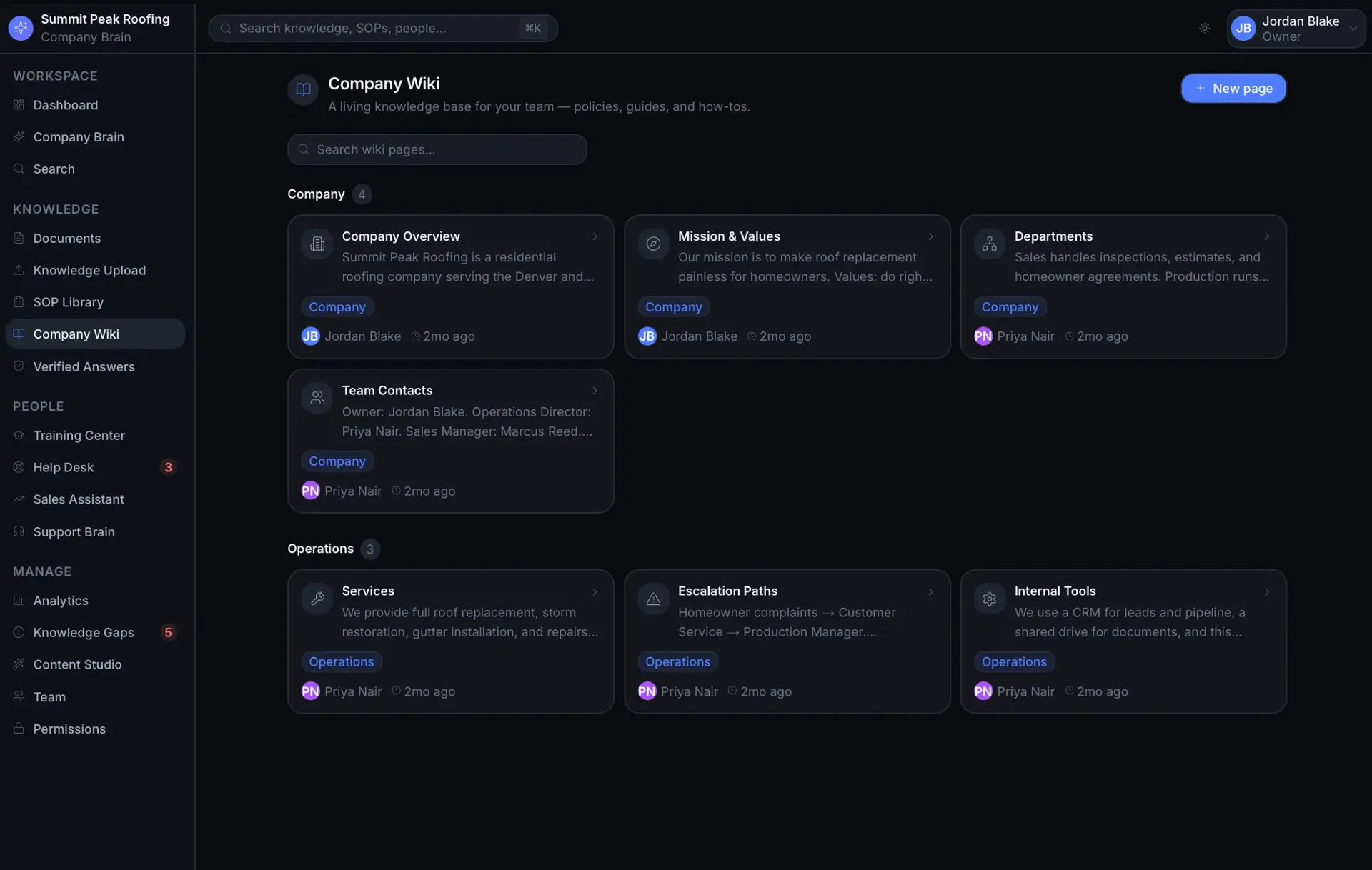Click the Support Brain headset icon
Viewport: 1372px width, 870px height.
pos(19,531)
